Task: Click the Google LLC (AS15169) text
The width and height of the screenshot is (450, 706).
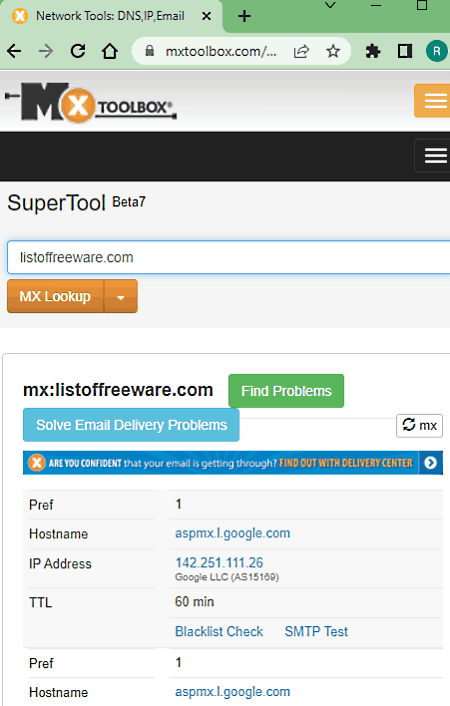Action: click(227, 577)
